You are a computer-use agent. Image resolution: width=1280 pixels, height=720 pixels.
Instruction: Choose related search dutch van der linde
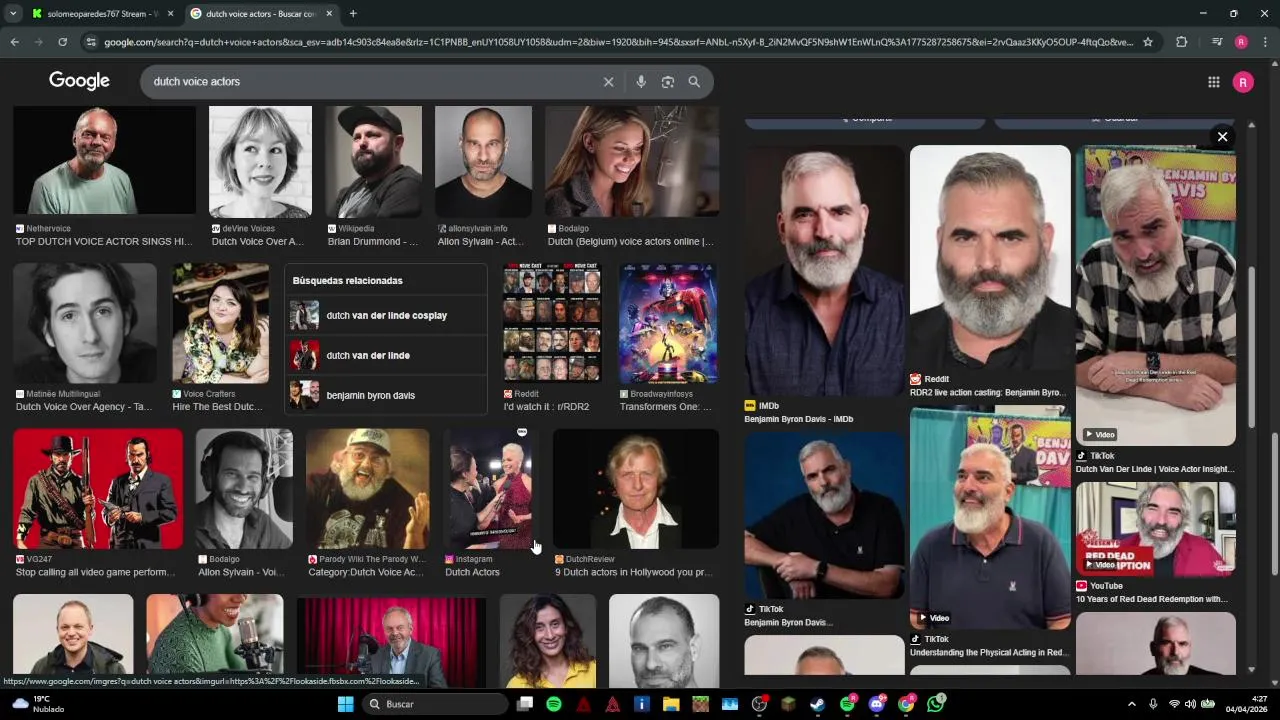(x=386, y=355)
